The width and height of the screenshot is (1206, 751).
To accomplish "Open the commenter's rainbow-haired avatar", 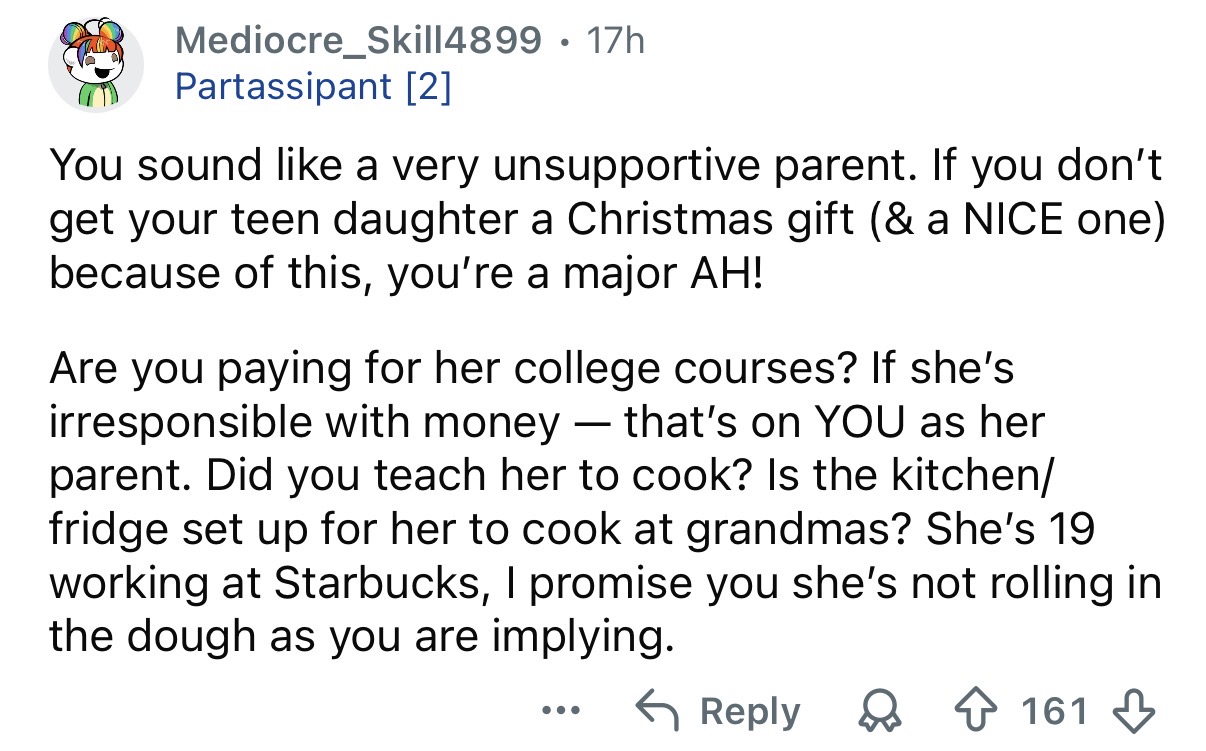I will coord(96,65).
